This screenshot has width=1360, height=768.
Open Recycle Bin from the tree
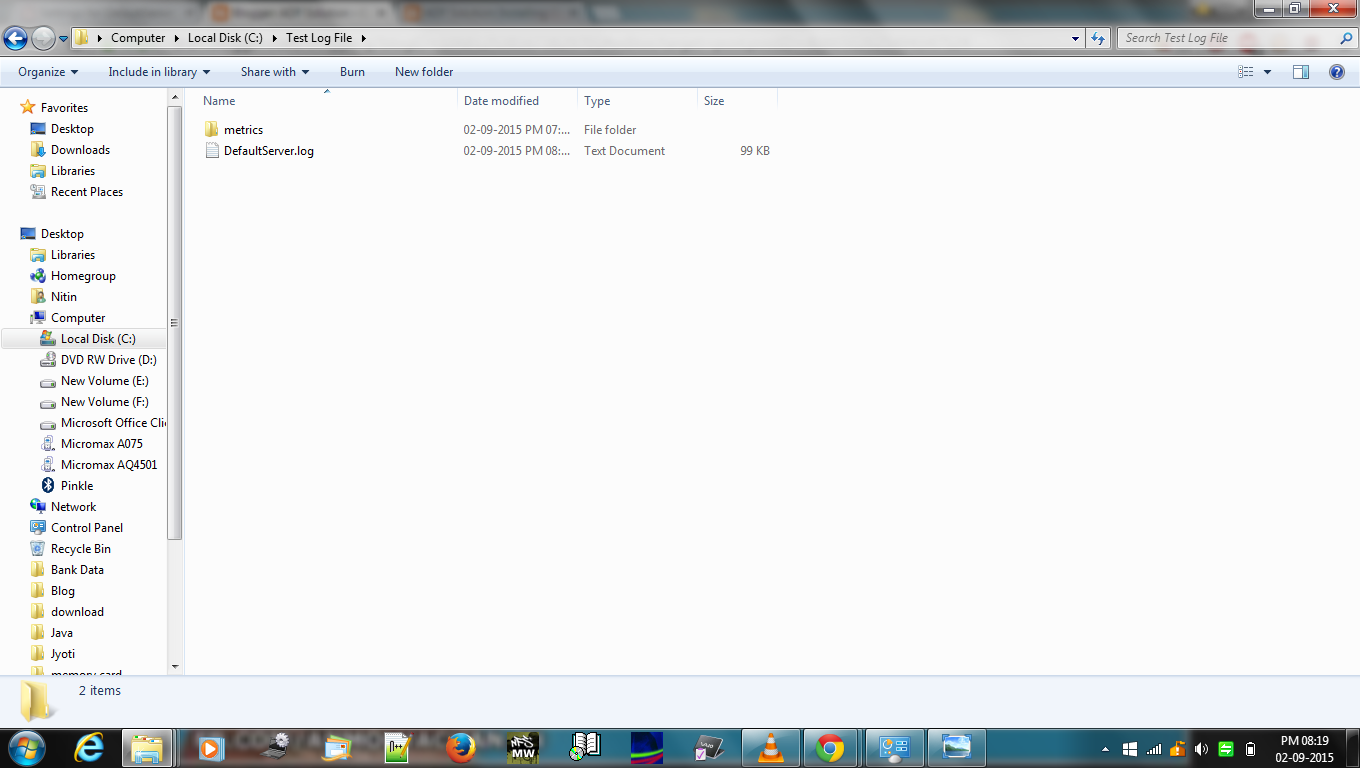tap(81, 549)
